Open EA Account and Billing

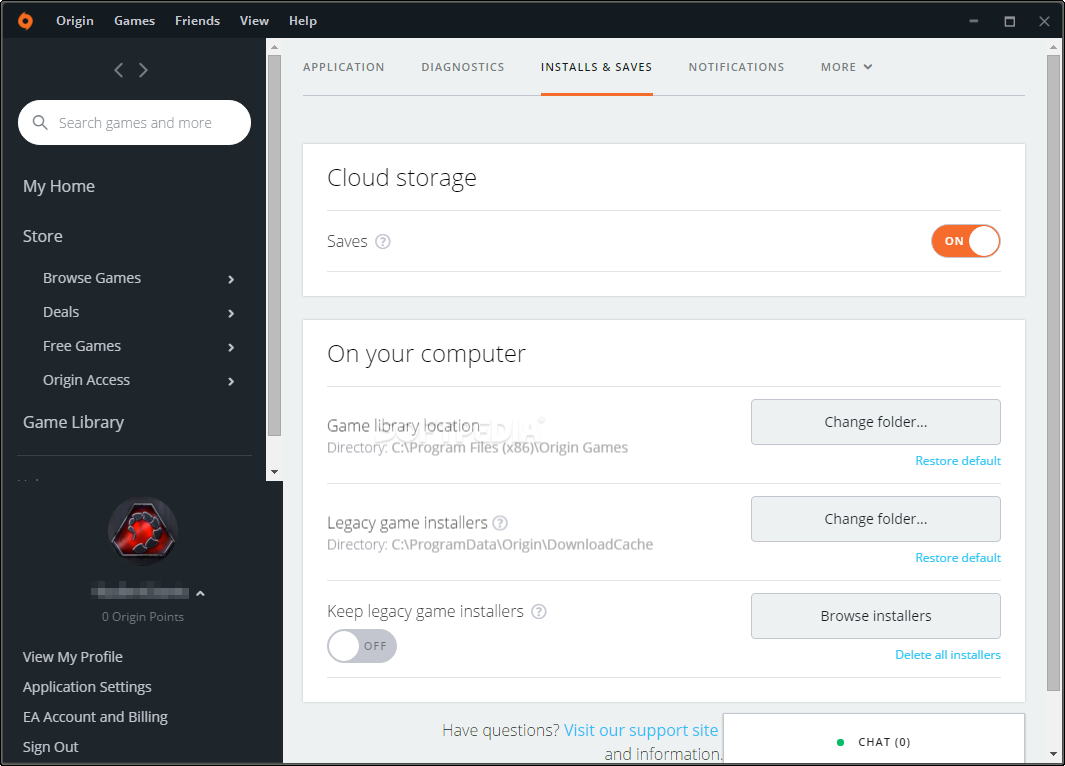(x=95, y=717)
